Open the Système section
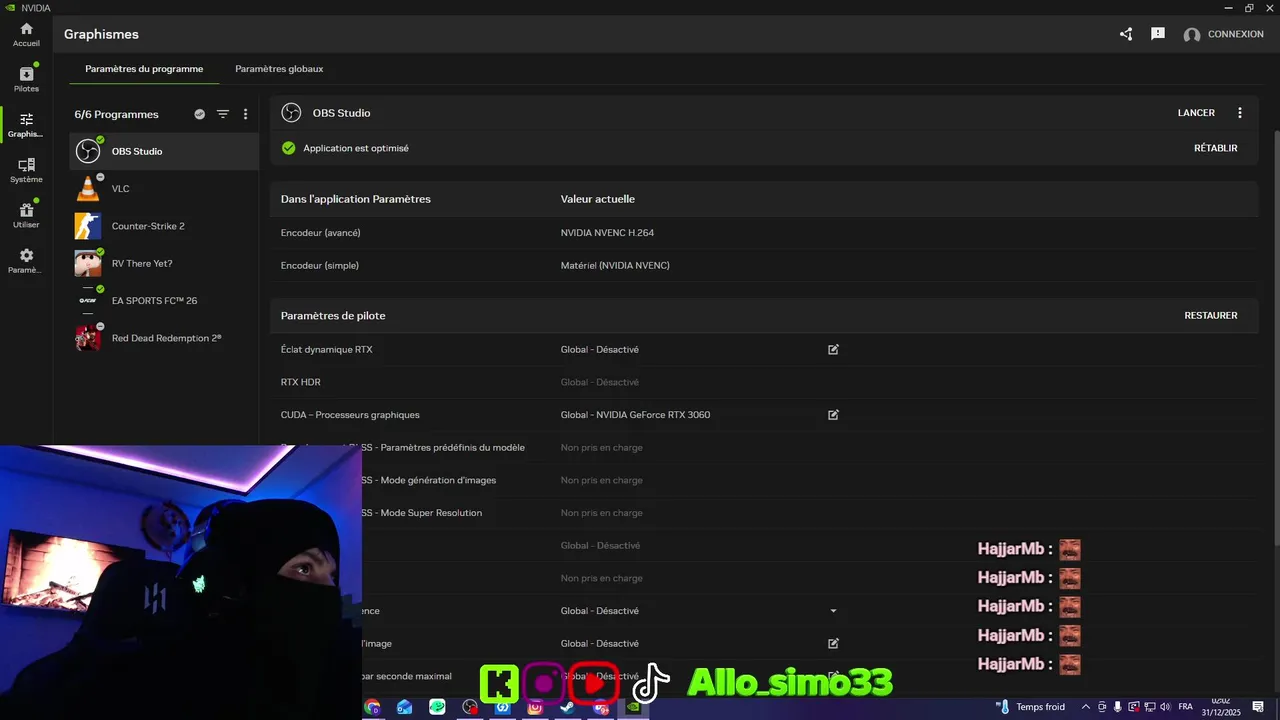This screenshot has width=1280, height=720. 27,170
